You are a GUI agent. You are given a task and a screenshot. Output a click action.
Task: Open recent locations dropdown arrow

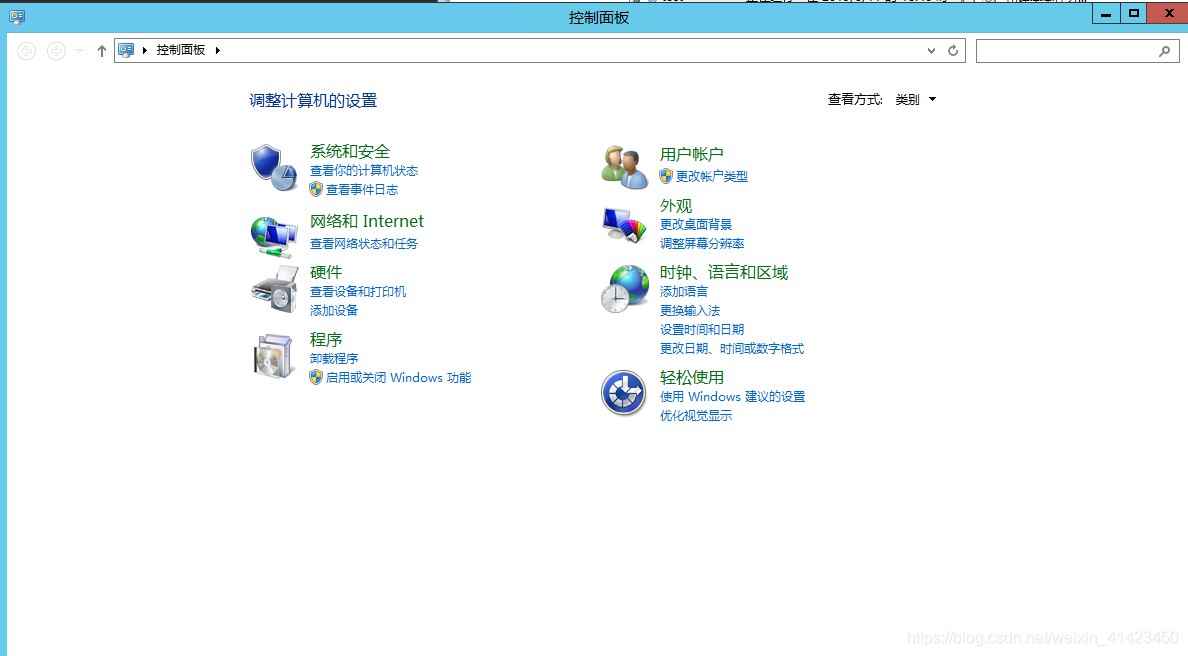80,51
